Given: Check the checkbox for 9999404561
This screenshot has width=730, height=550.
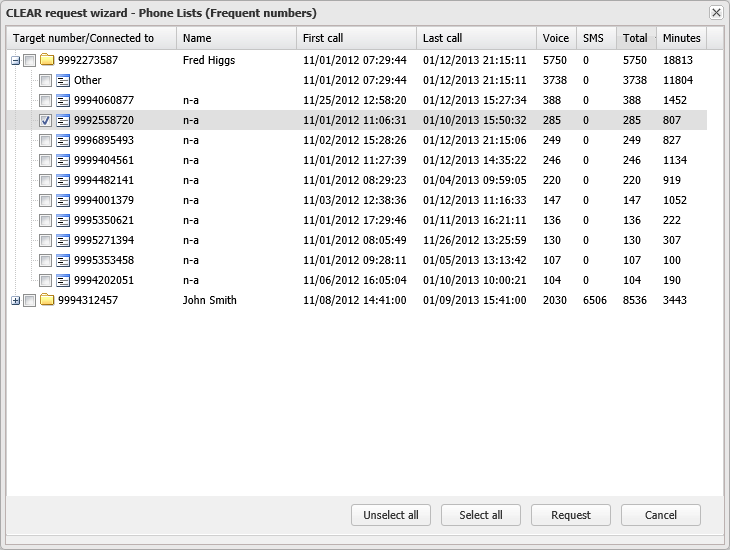Looking at the screenshot, I should [46, 160].
